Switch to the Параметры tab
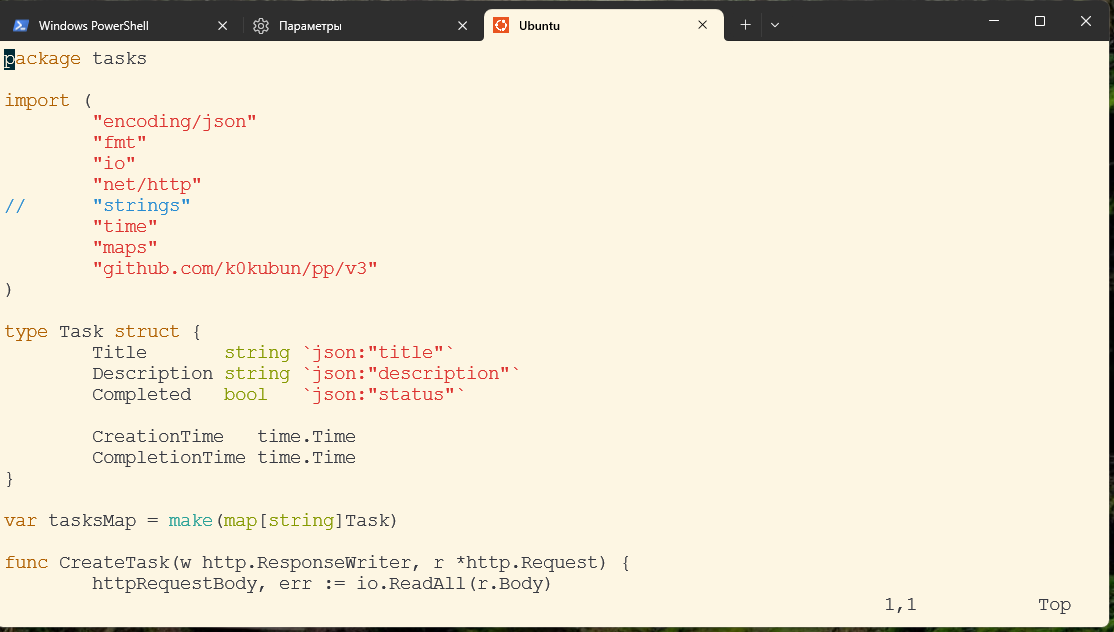The width and height of the screenshot is (1114, 632). click(x=310, y=26)
